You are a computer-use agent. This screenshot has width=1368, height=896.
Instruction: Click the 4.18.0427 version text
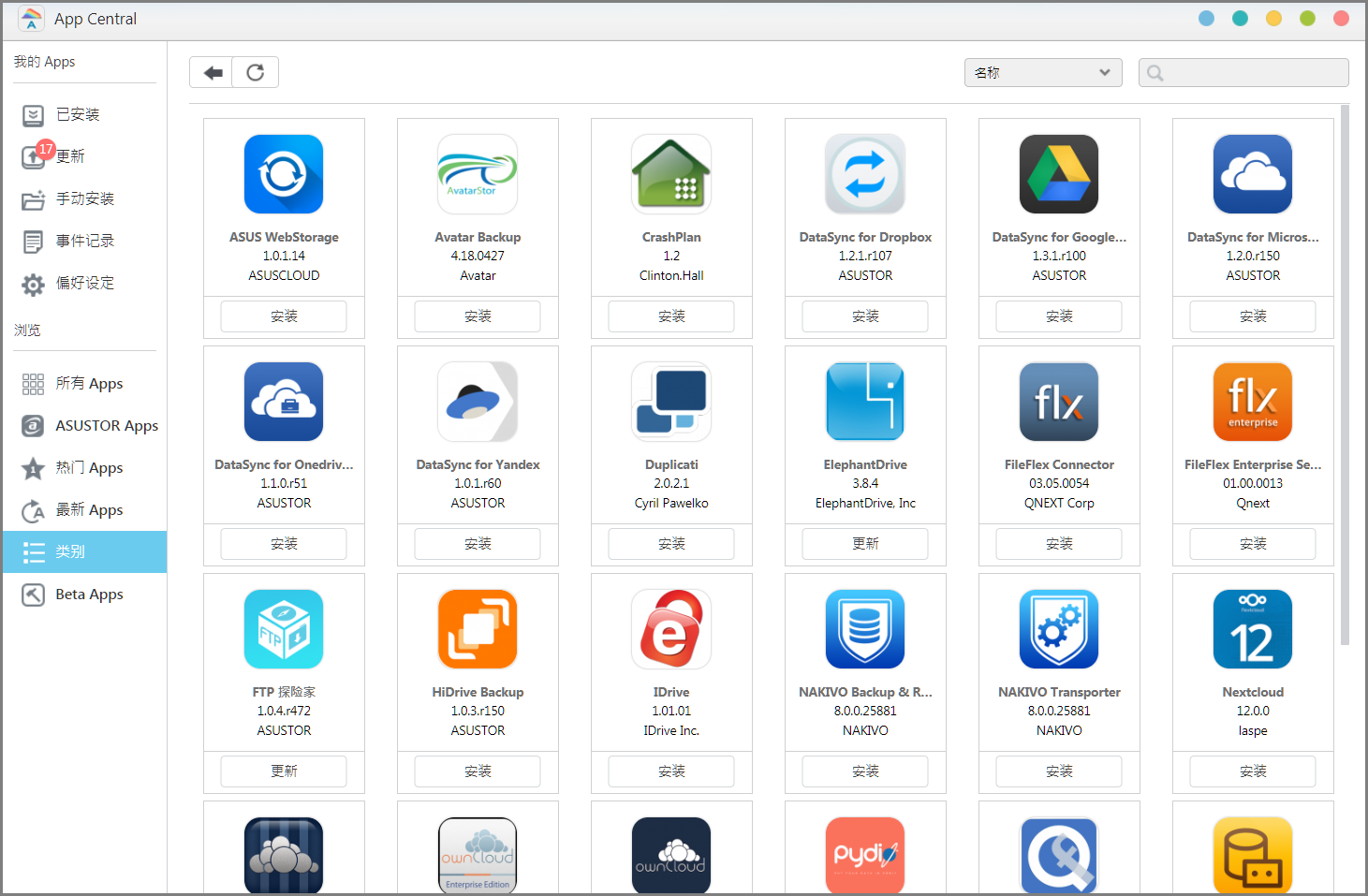point(478,256)
